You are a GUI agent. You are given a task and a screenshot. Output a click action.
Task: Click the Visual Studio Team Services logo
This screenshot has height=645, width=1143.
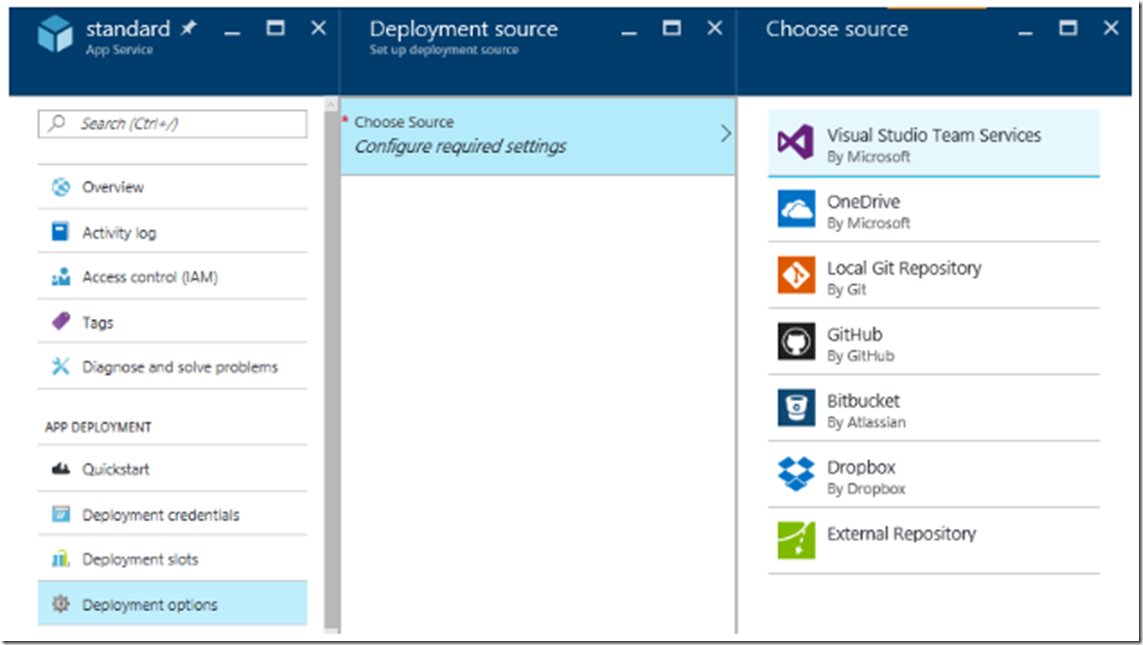pos(795,142)
